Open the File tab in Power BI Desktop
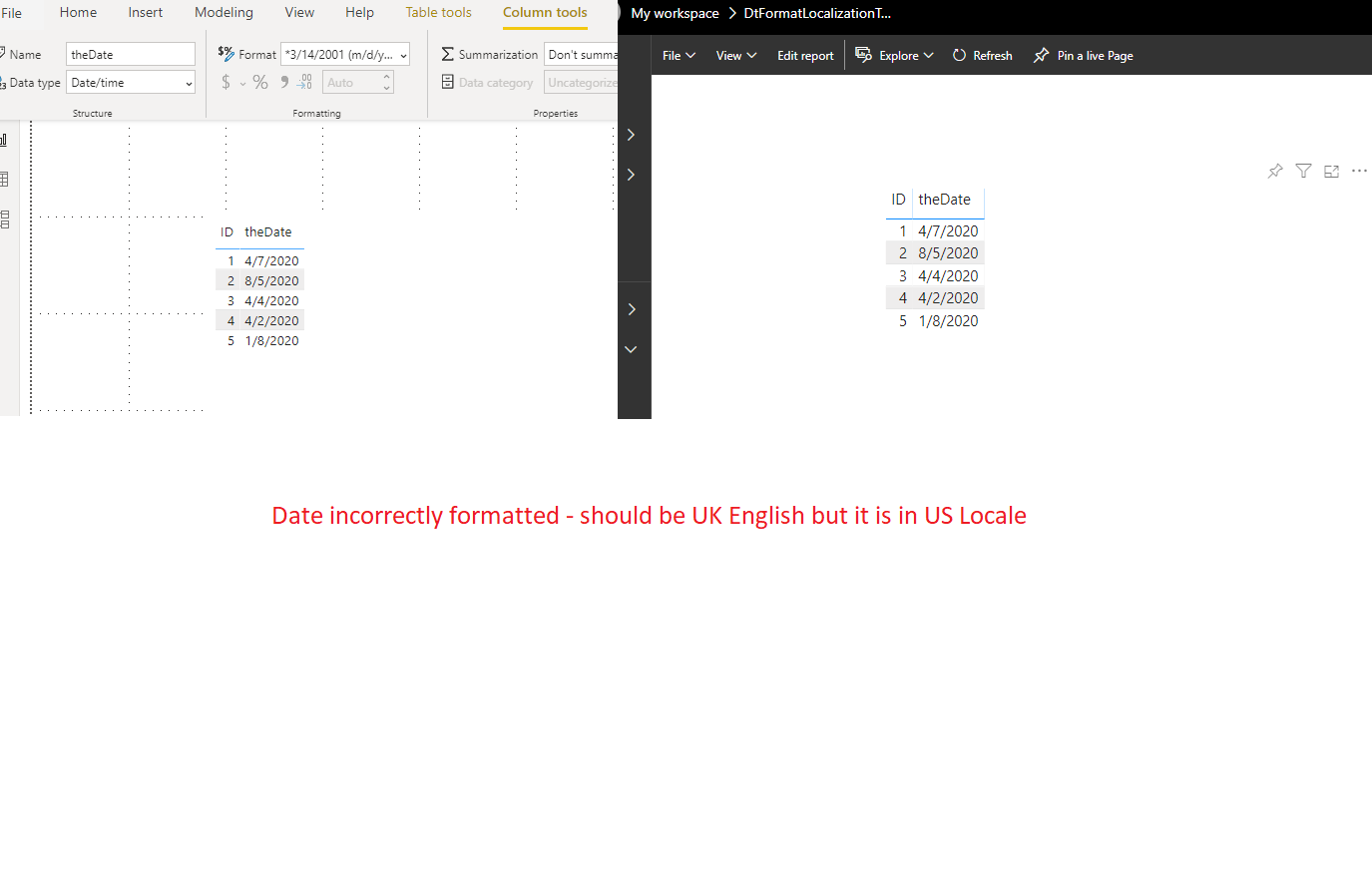 [x=11, y=13]
